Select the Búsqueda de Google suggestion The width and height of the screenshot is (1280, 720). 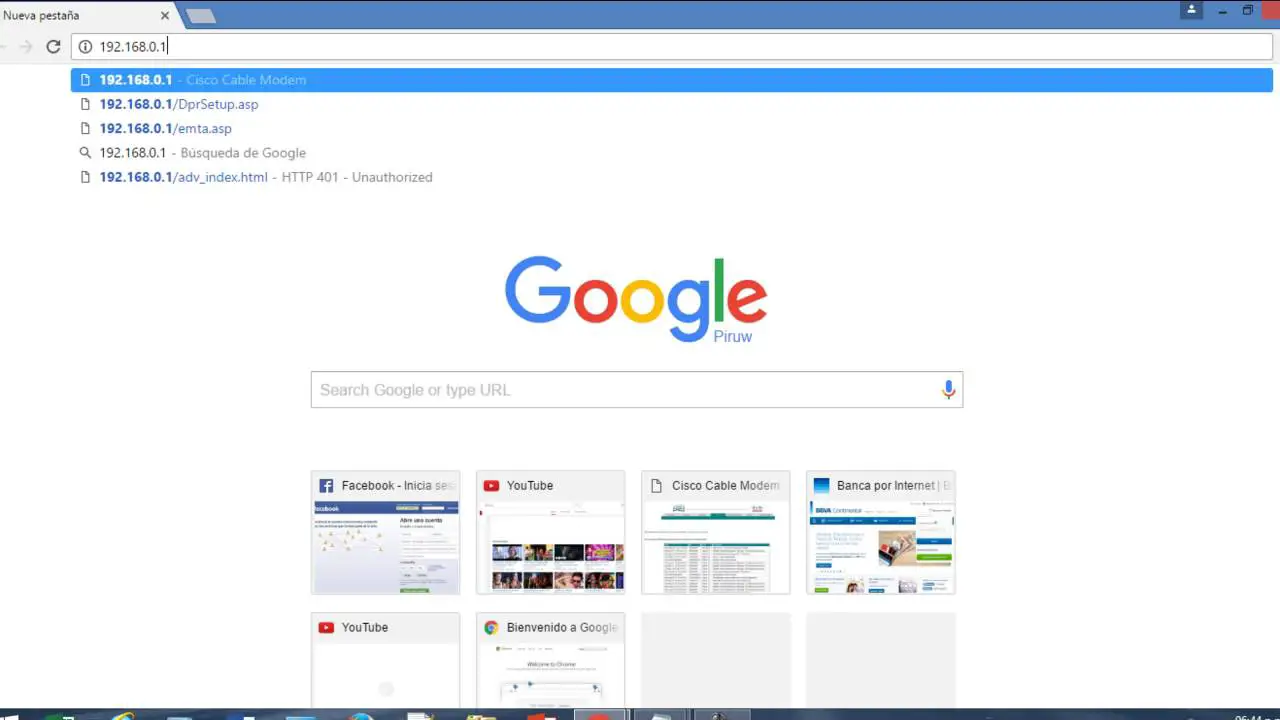pyautogui.click(x=672, y=153)
